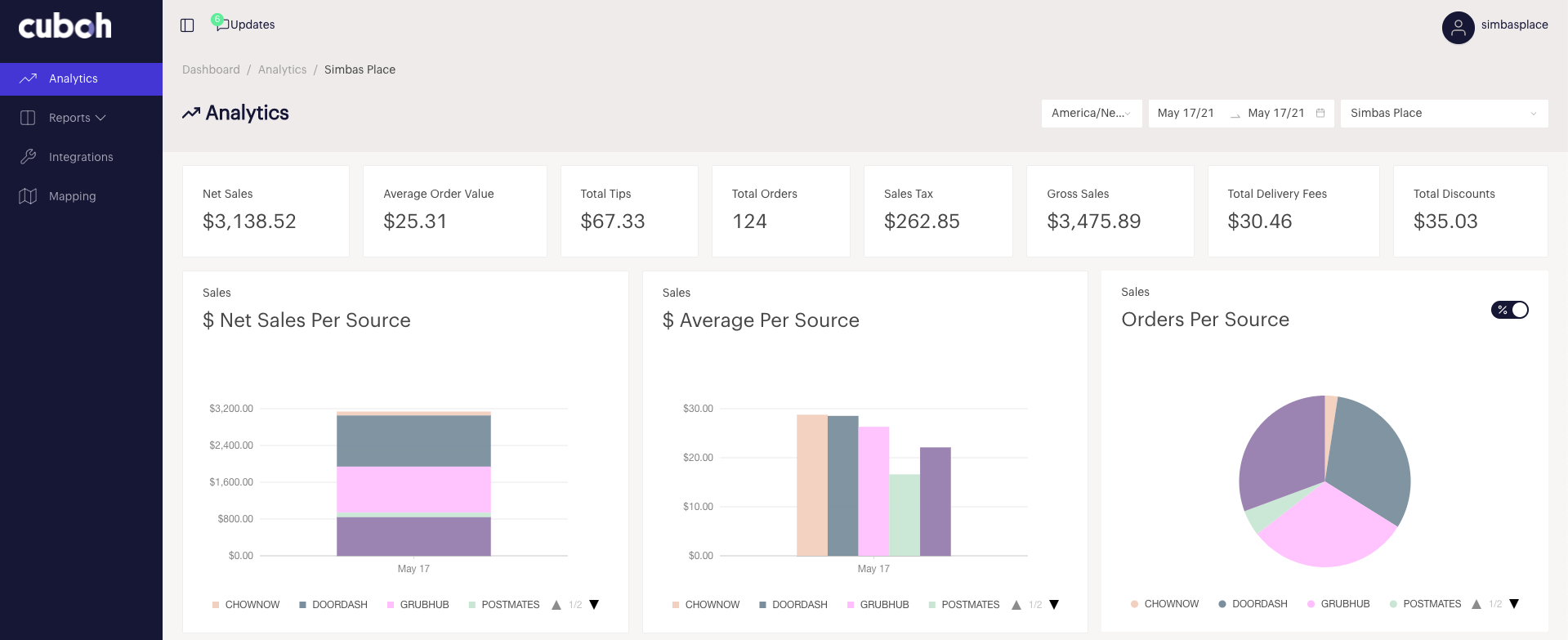Click the Analytics breadcrumb link
The image size is (1568, 640).
[x=282, y=69]
